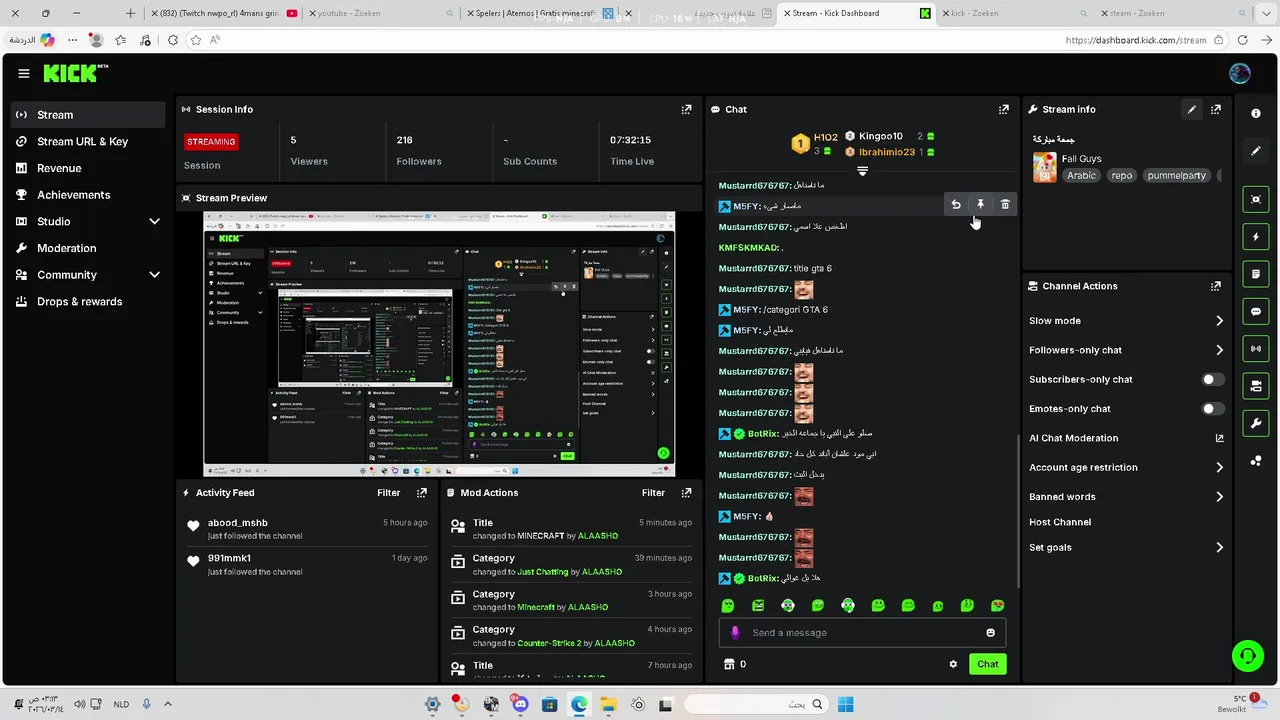Open AI Chat Moderation external link
The height and width of the screenshot is (720, 1280).
pyautogui.click(x=1219, y=438)
